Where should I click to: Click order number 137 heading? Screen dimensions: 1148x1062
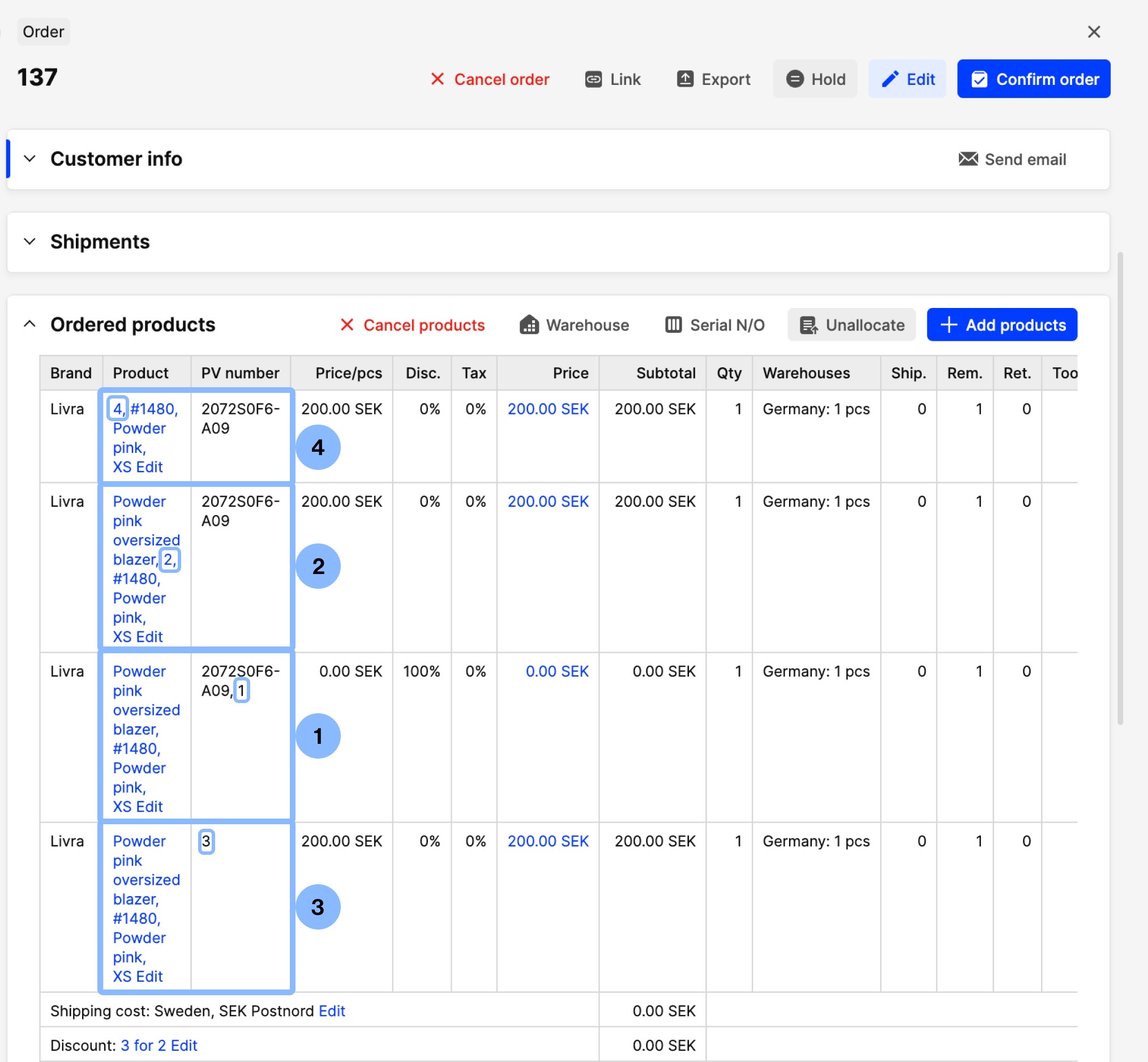click(x=37, y=77)
